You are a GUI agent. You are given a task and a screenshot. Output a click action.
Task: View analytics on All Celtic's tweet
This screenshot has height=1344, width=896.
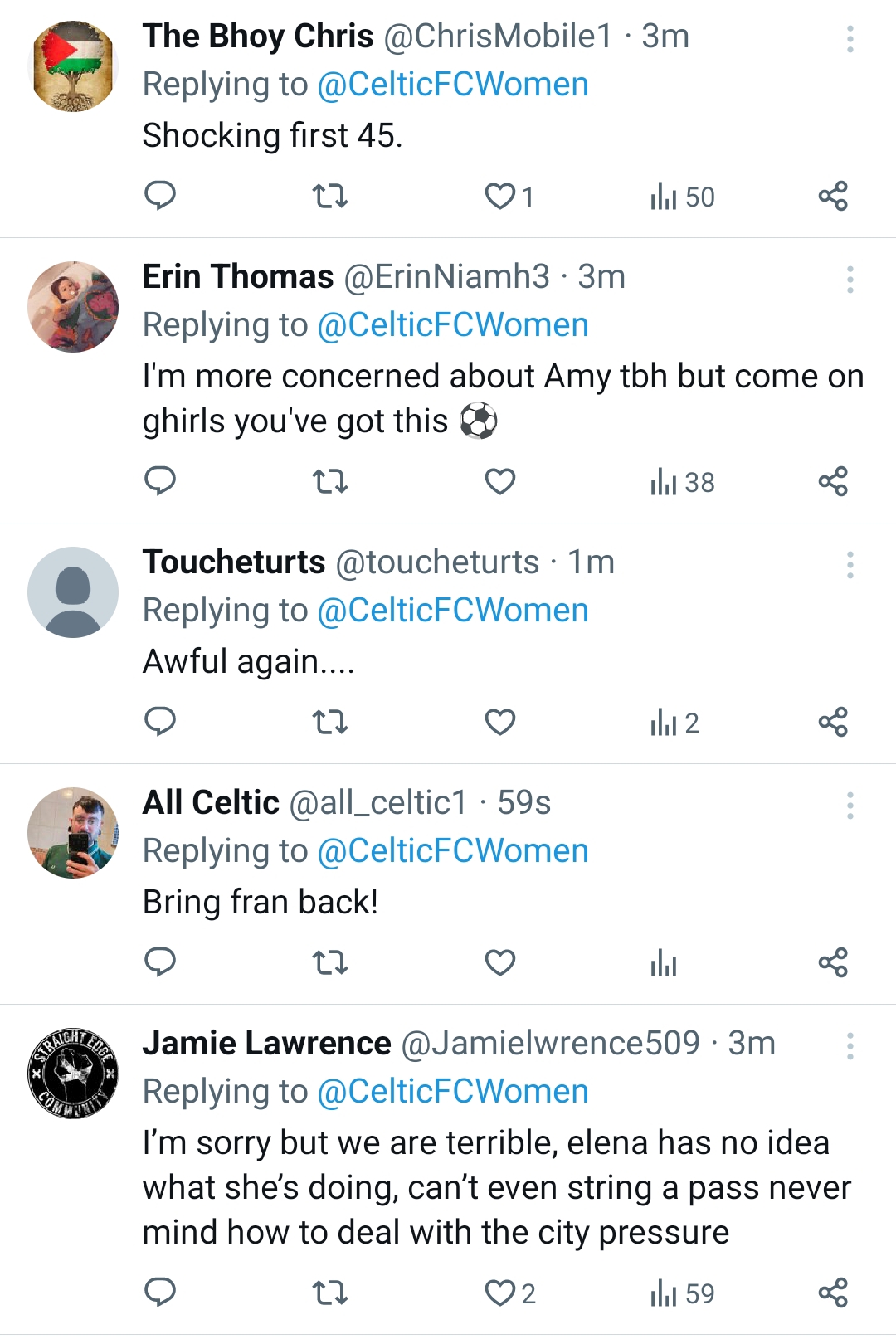pos(664,962)
